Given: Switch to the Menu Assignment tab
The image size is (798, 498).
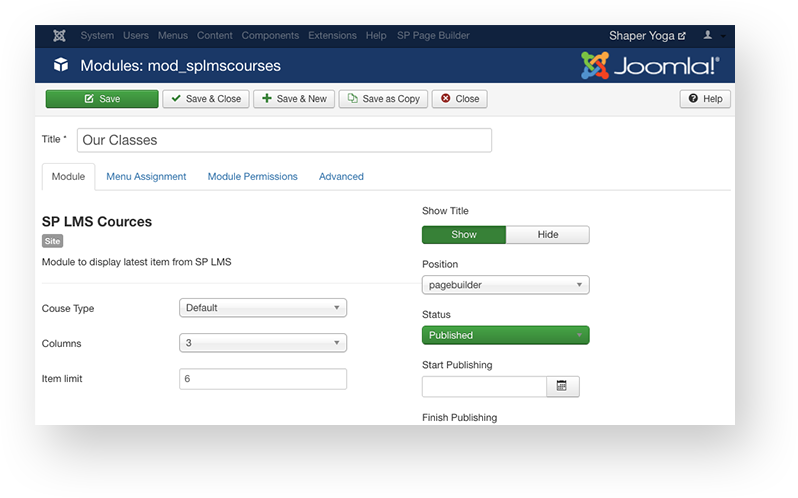Looking at the screenshot, I should [146, 176].
